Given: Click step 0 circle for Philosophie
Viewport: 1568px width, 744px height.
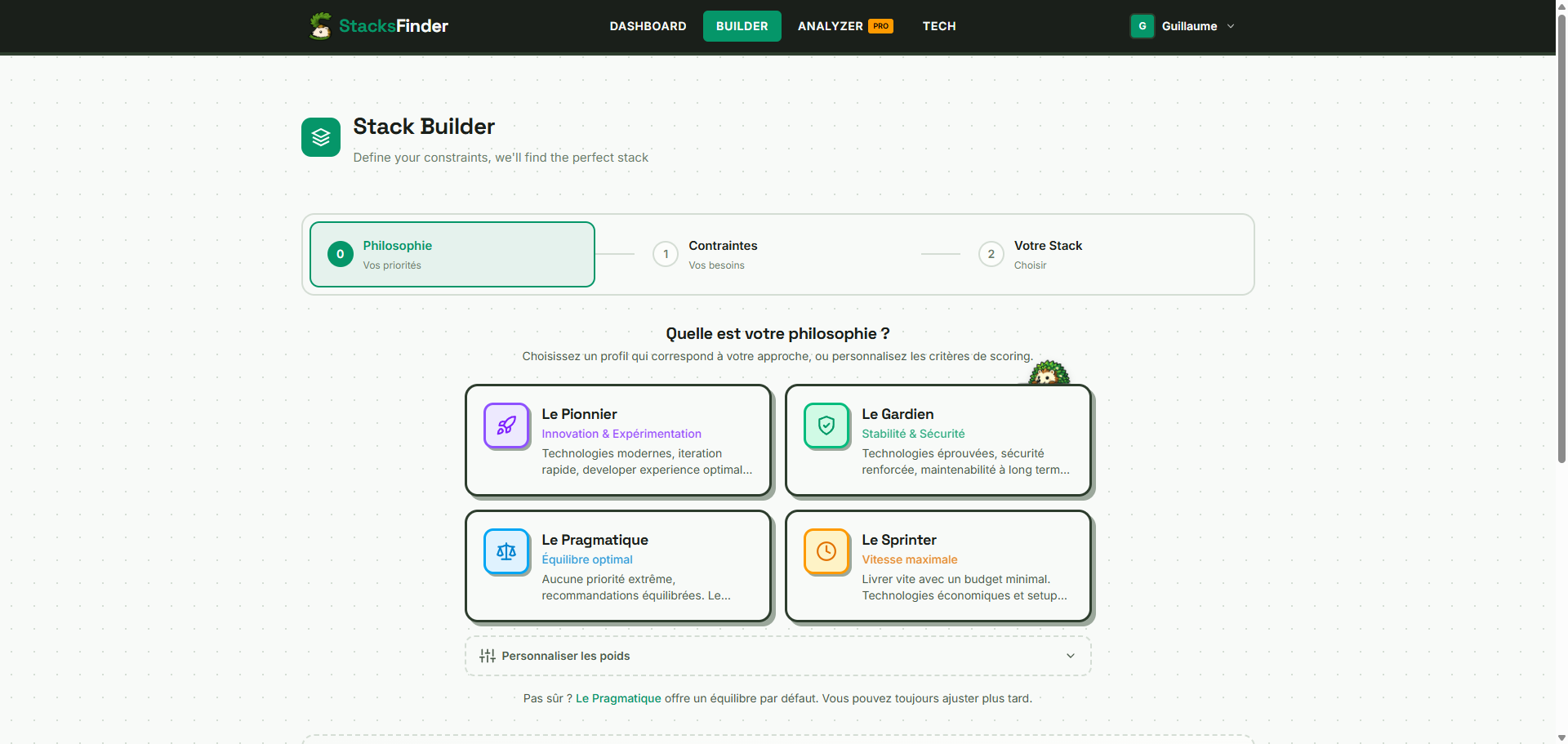Looking at the screenshot, I should (341, 254).
